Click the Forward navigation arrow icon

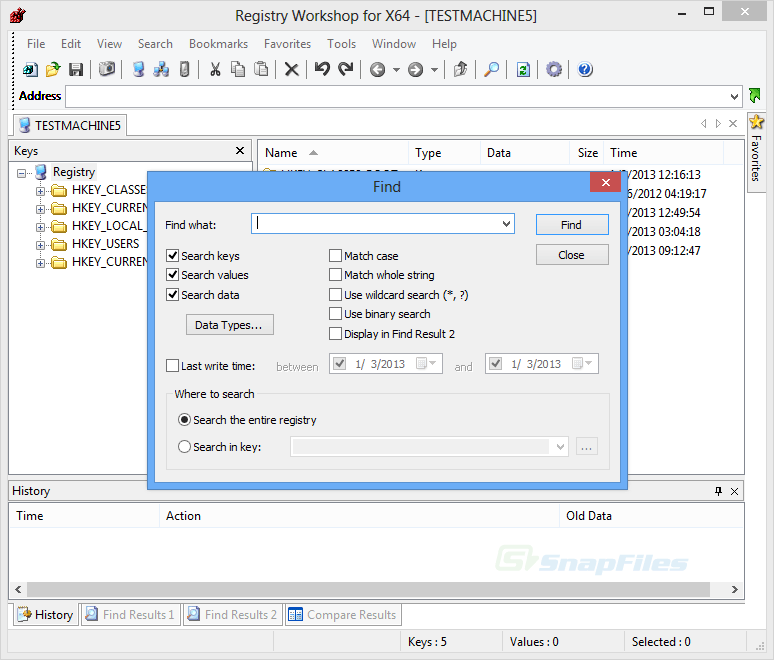pyautogui.click(x=415, y=70)
